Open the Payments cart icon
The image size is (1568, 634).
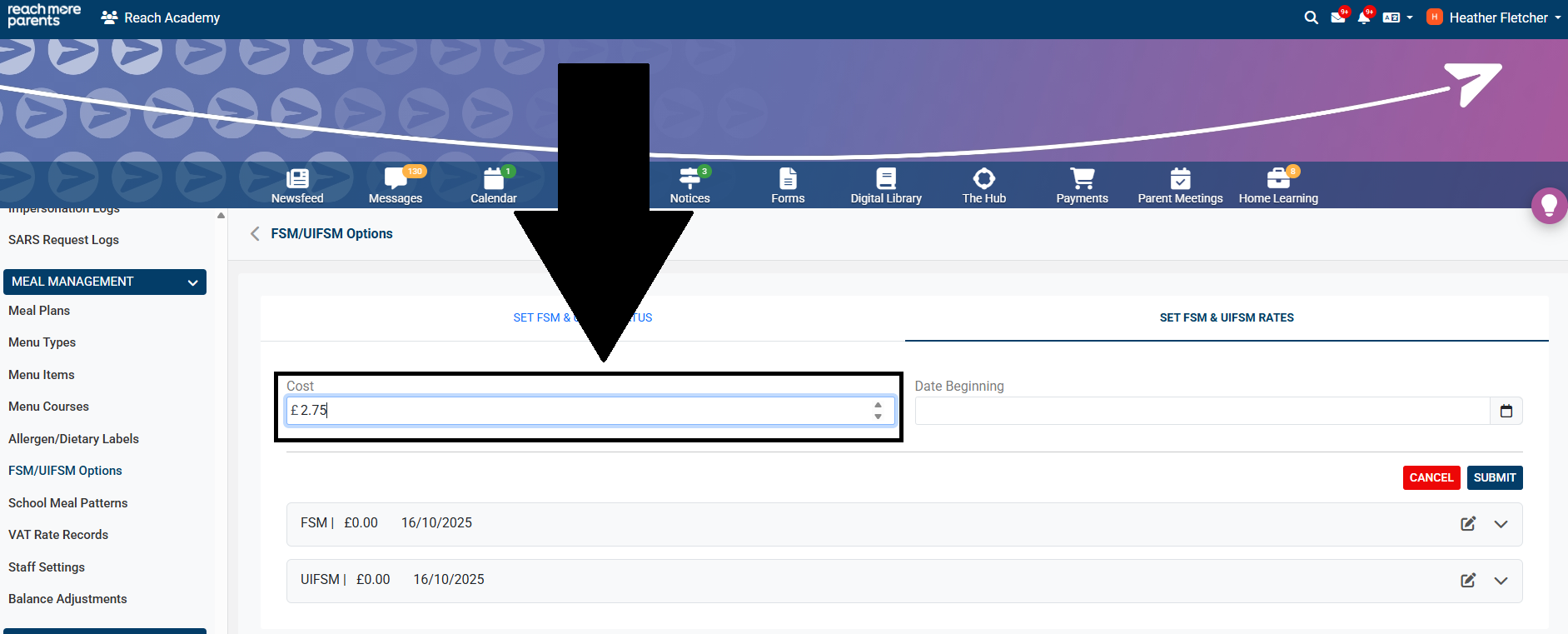(x=1082, y=179)
